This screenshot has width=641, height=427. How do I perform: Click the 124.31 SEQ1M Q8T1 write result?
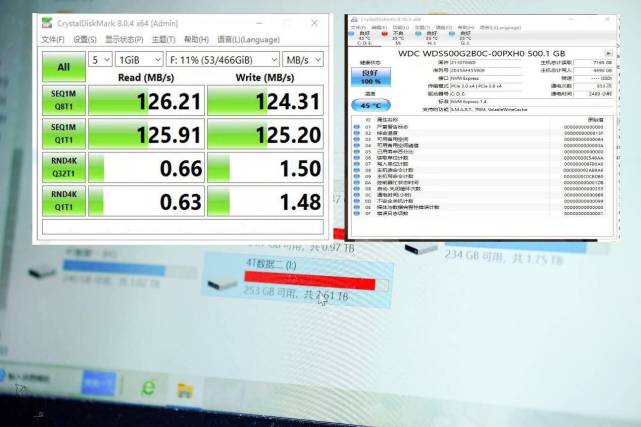pos(265,101)
